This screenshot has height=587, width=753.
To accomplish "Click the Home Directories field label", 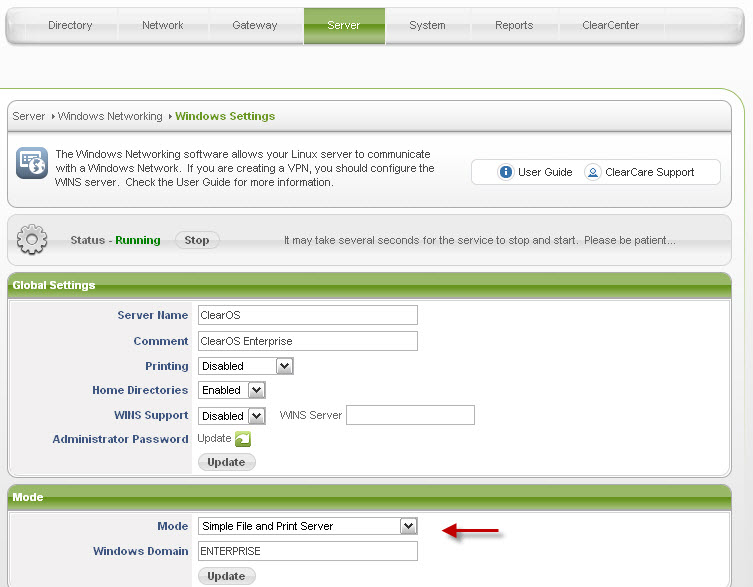I will point(140,390).
